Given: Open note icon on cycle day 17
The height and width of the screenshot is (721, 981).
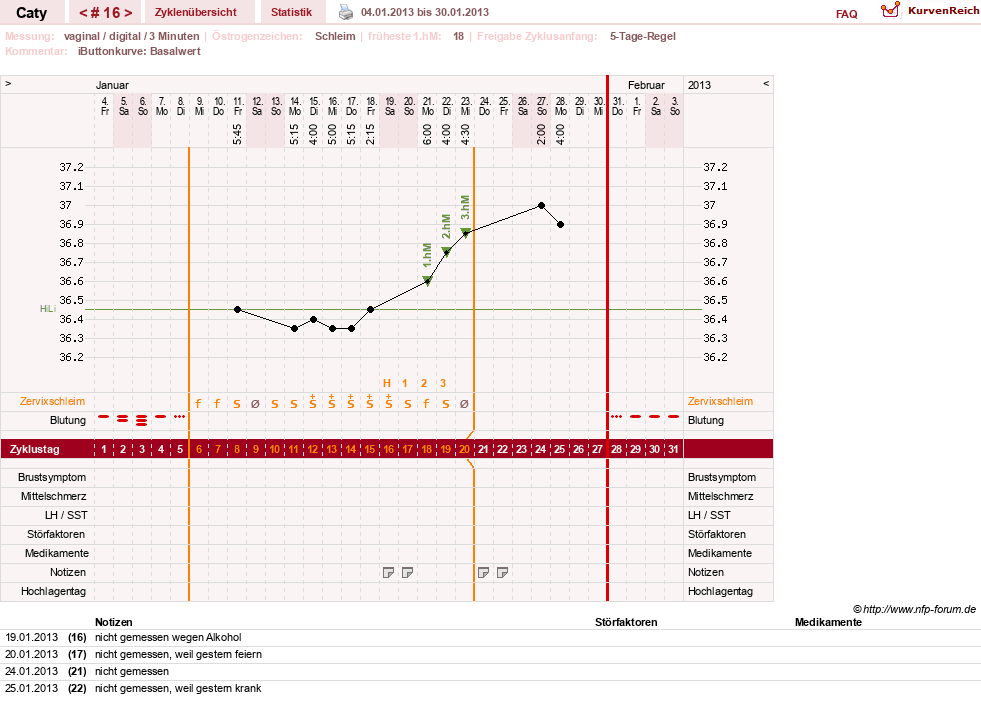Looking at the screenshot, I should (x=407, y=573).
